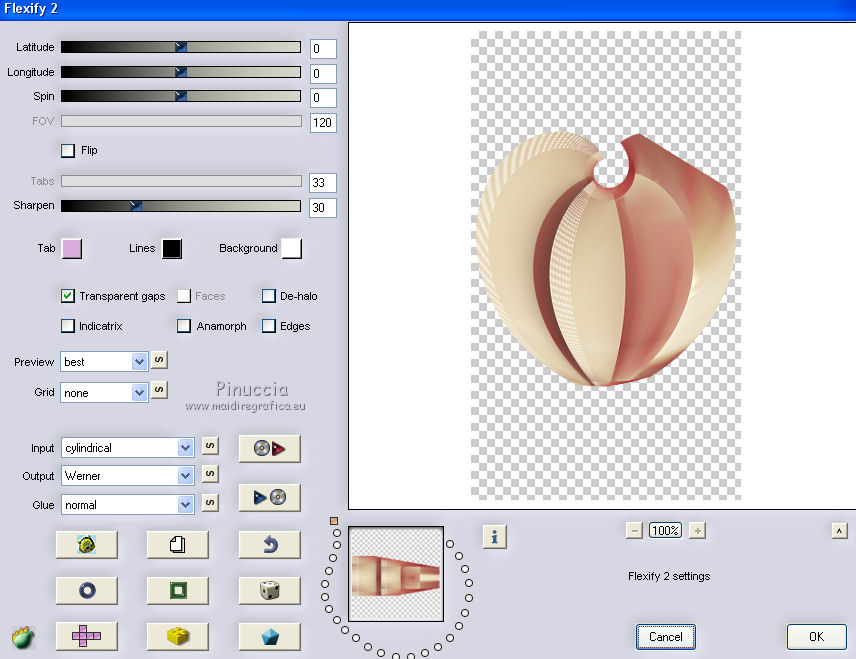
Task: Click the Sharpen value field
Action: pos(323,207)
